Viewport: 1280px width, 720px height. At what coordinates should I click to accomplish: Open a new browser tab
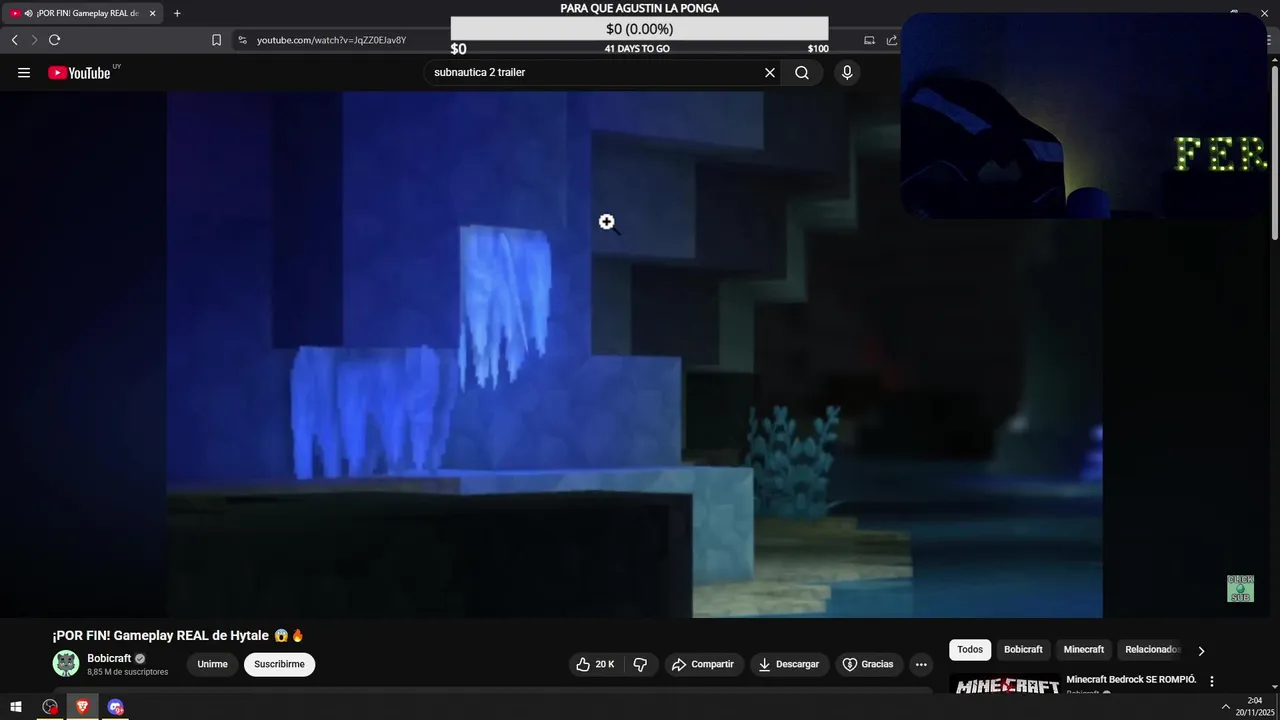(x=177, y=13)
